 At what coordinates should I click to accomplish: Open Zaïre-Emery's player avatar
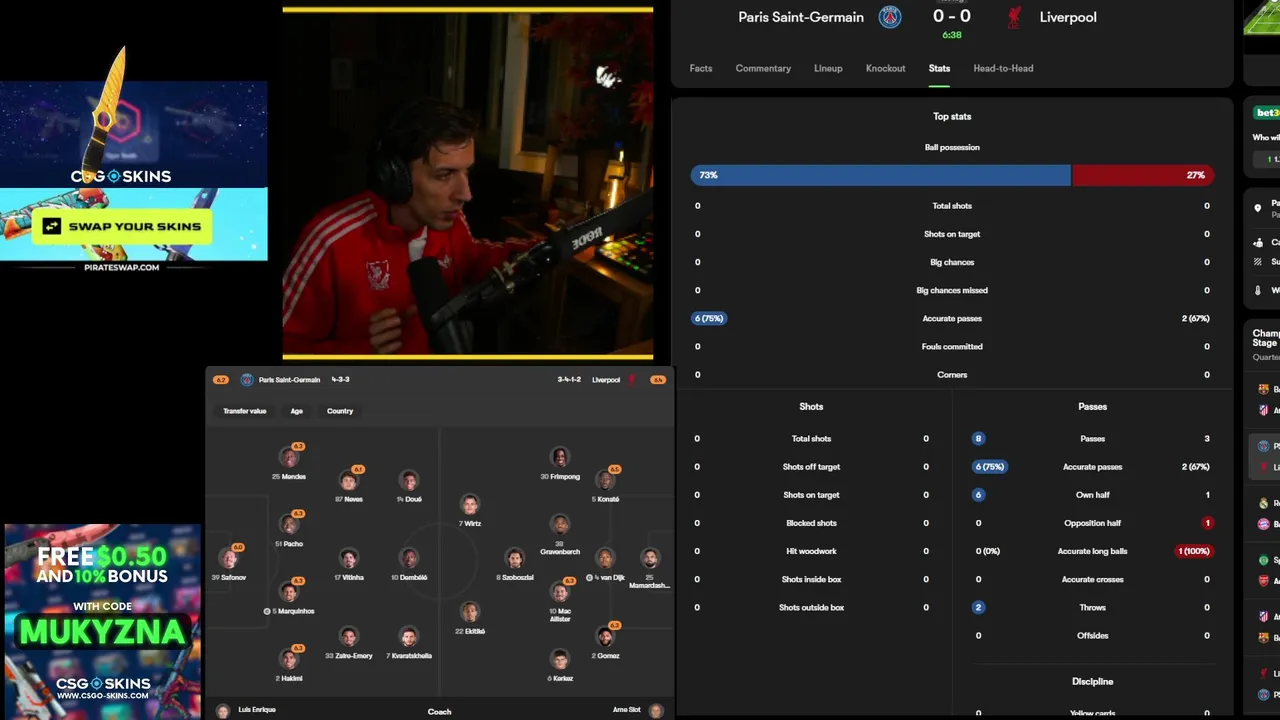click(349, 637)
